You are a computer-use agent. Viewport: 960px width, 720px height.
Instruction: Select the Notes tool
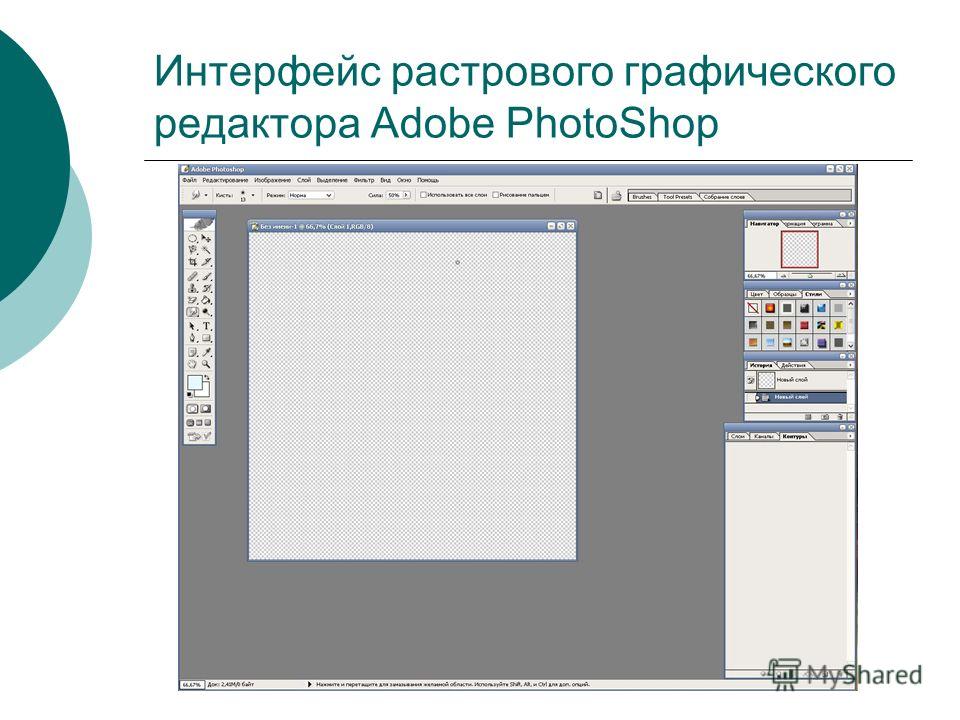coord(192,352)
